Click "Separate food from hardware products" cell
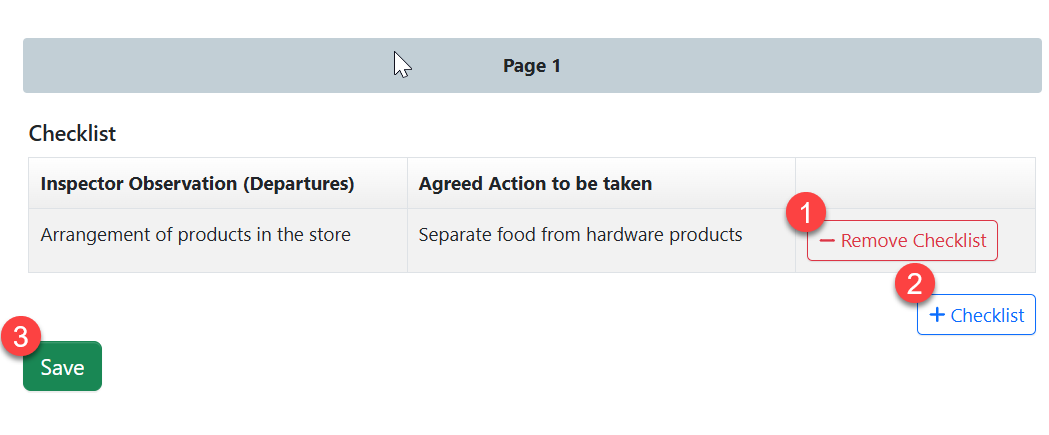This screenshot has width=1049, height=435. [x=580, y=236]
